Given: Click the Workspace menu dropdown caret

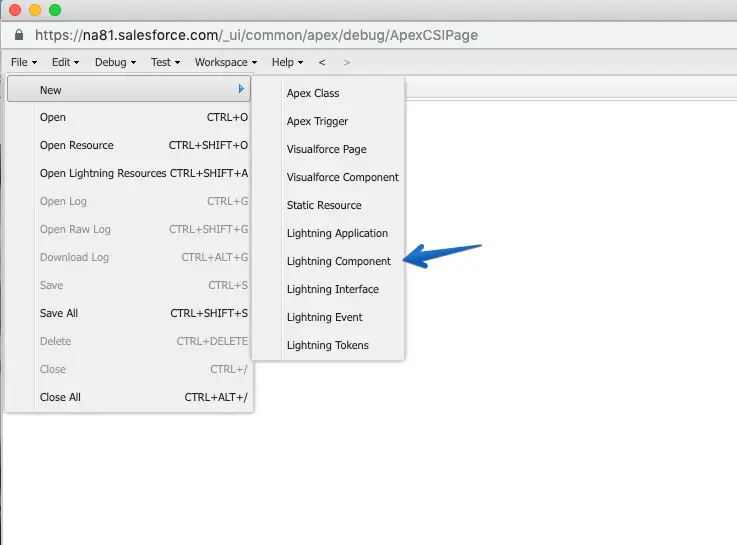Looking at the screenshot, I should (x=254, y=62).
